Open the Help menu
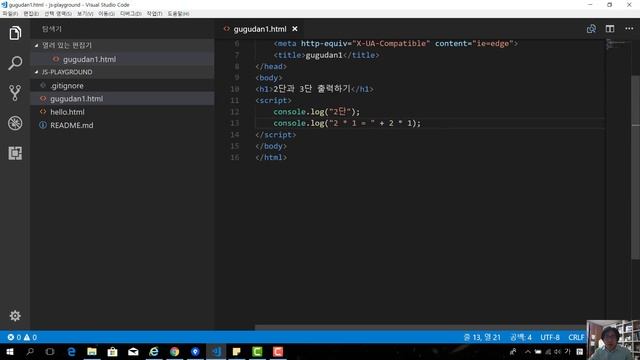Viewport: 640px width, 360px height. click(x=178, y=13)
